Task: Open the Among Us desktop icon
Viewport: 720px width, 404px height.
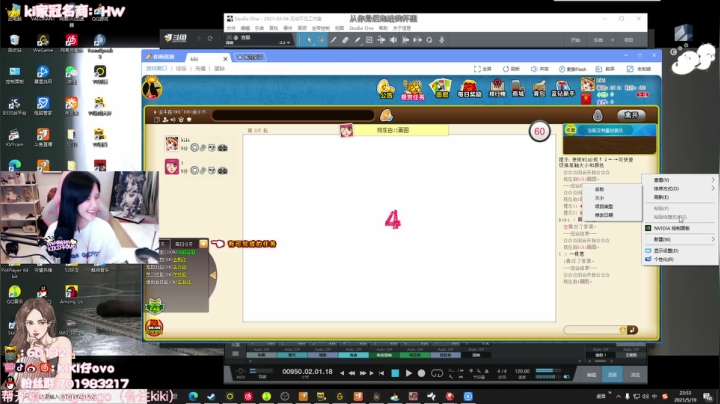Action: click(x=71, y=294)
